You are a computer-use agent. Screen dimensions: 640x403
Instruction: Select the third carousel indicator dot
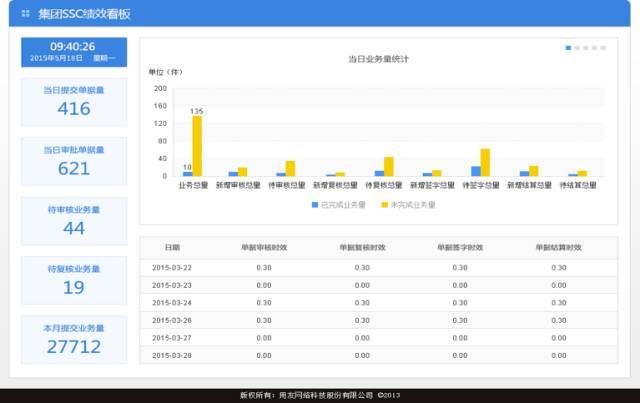point(585,48)
